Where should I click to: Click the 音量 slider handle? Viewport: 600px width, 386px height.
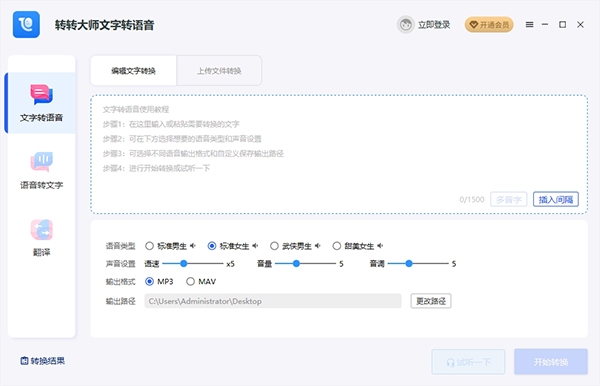click(x=296, y=263)
